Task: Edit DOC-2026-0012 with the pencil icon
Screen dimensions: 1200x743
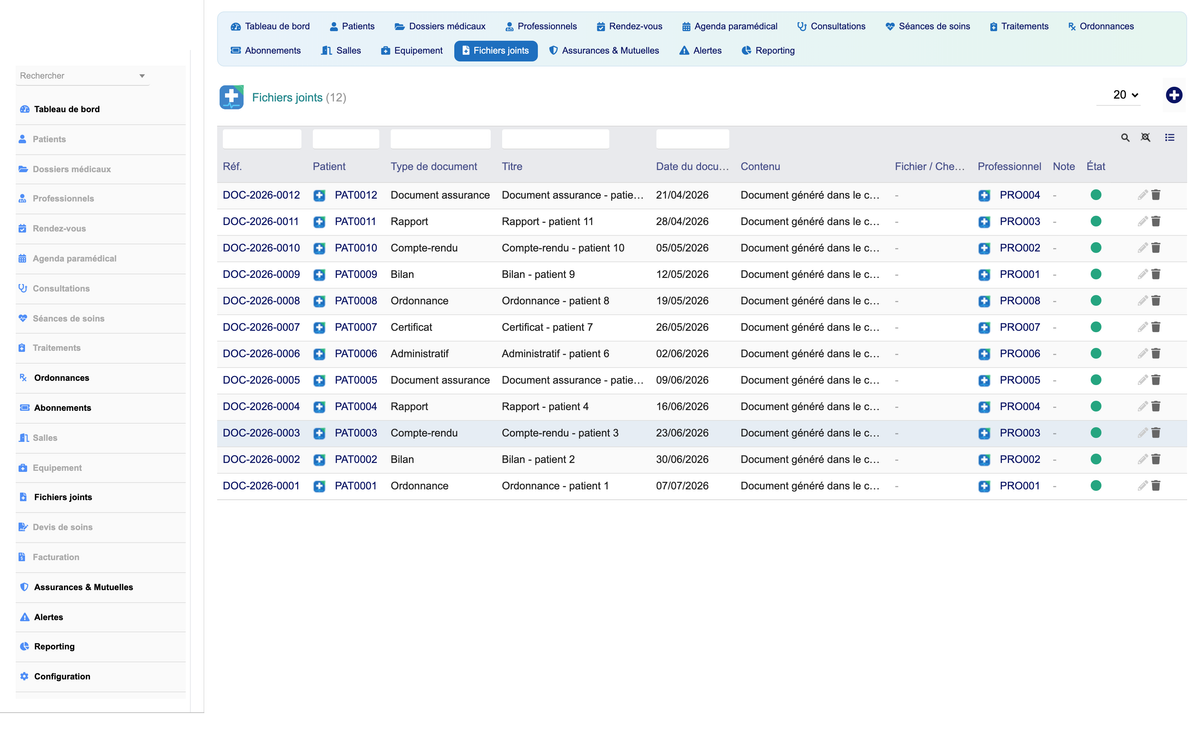Action: [1143, 195]
